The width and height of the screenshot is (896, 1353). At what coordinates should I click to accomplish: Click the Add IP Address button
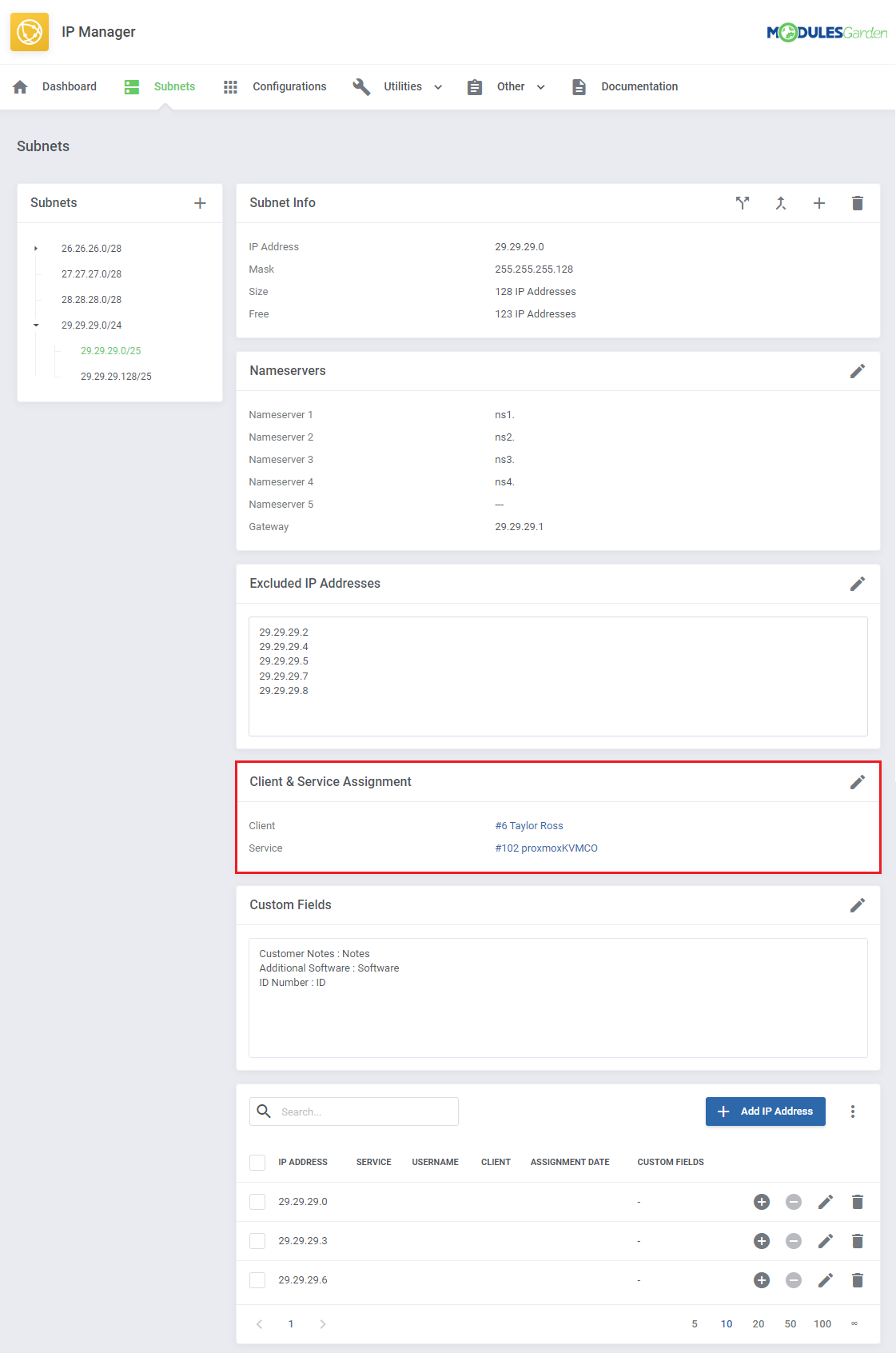[x=766, y=1112]
